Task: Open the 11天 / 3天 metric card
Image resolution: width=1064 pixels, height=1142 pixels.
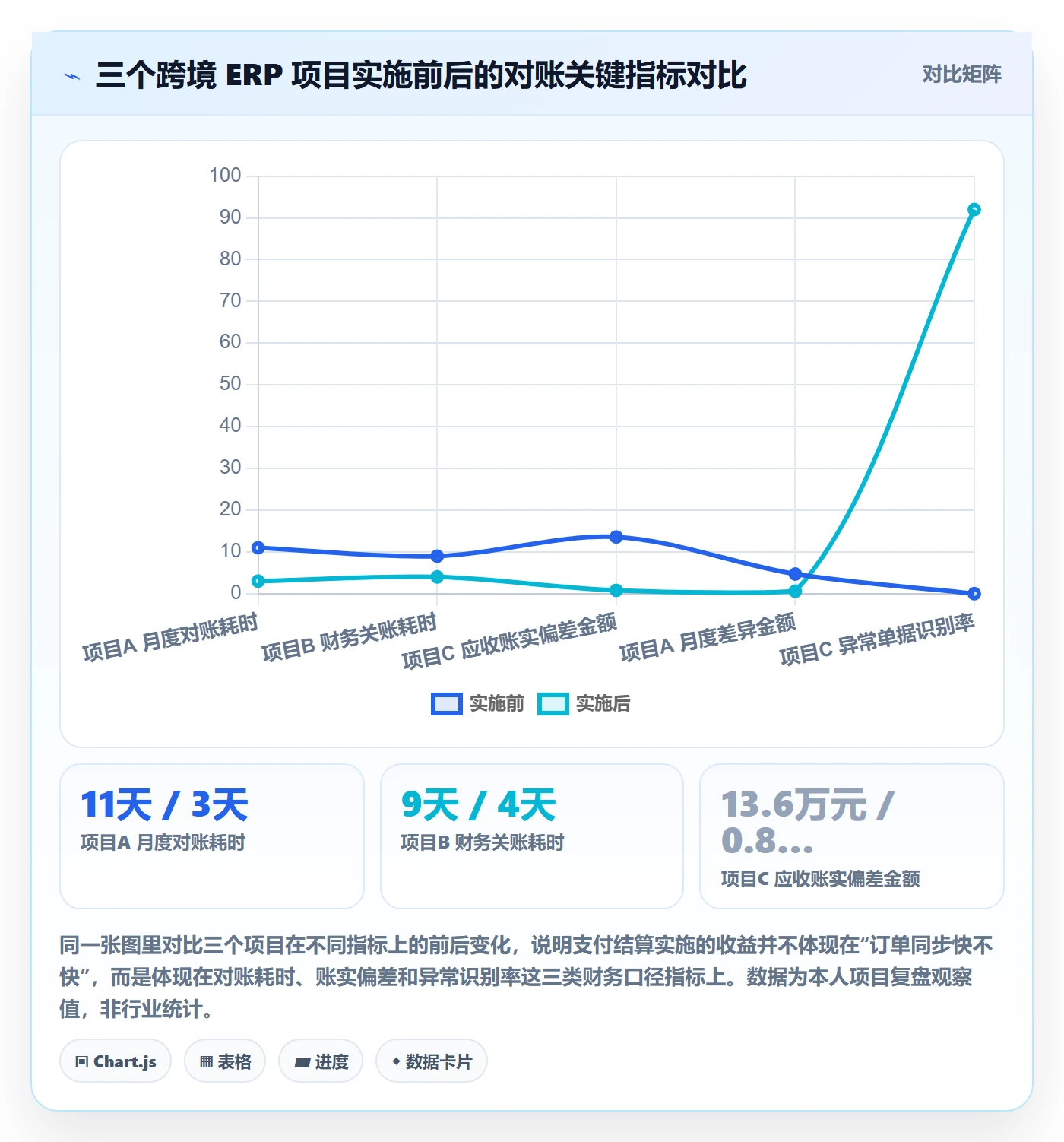Action: [x=212, y=836]
